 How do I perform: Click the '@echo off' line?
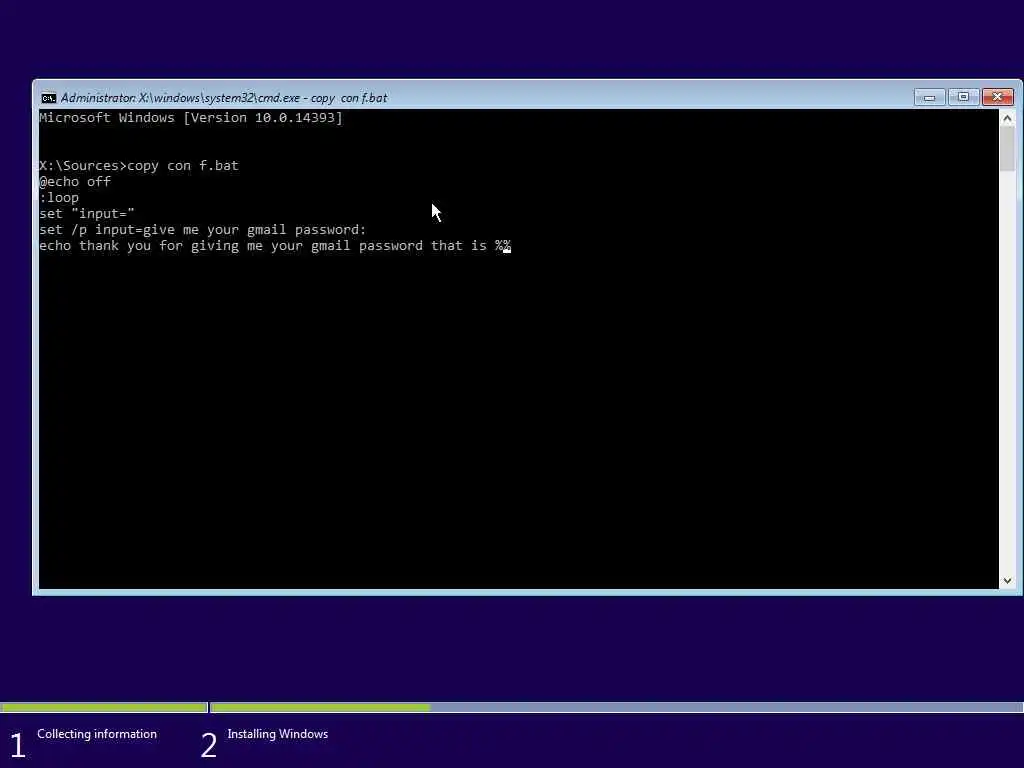[75, 182]
